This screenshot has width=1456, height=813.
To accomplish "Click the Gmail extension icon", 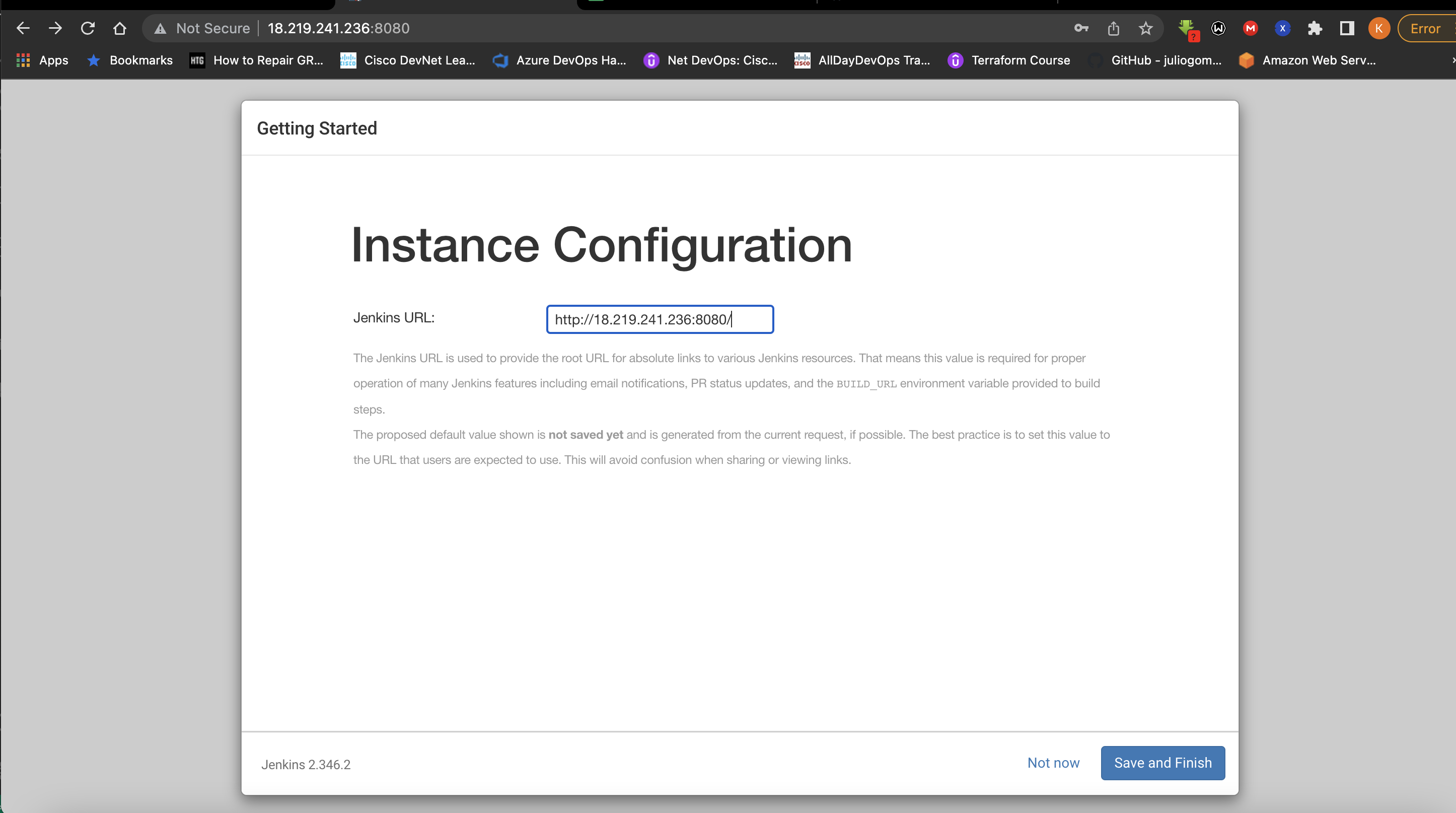I will pos(1250,28).
